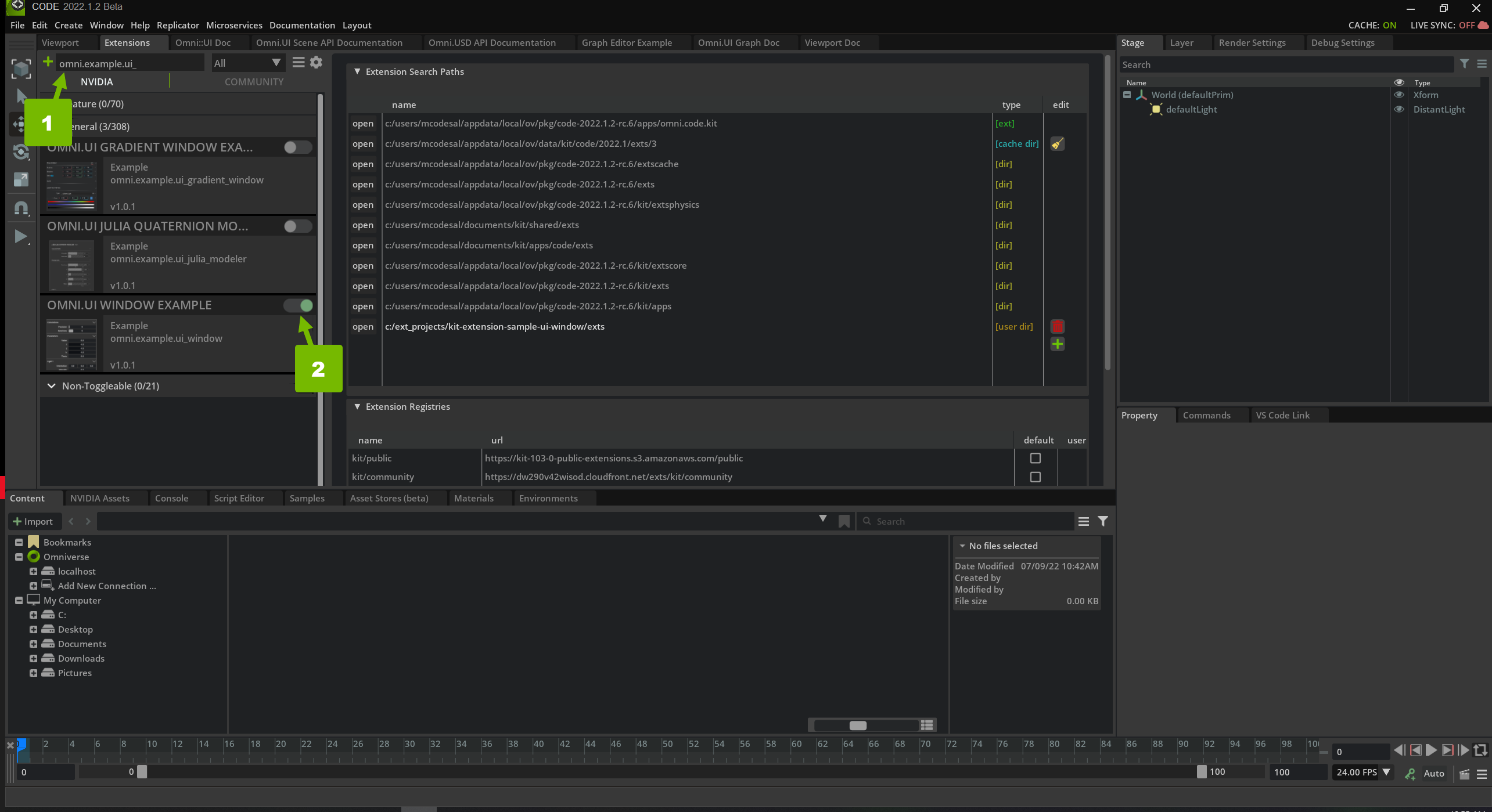Expand the localhost tree node
The height and width of the screenshot is (812, 1492).
33,572
